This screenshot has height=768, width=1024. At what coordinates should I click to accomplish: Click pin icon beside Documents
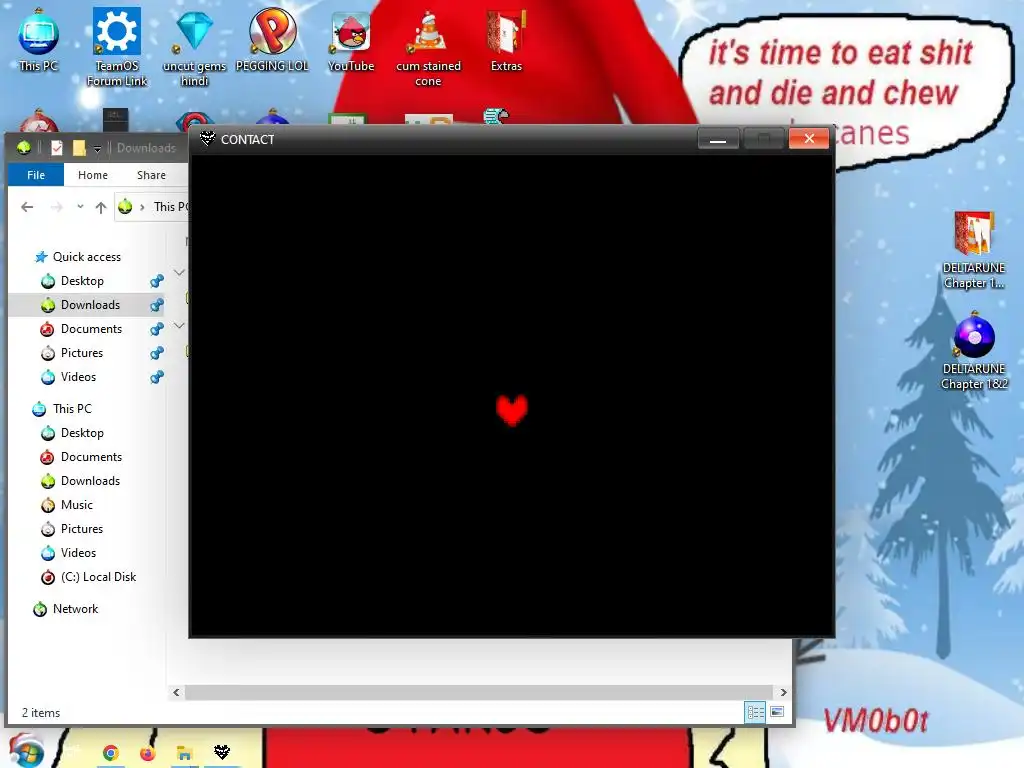157,329
